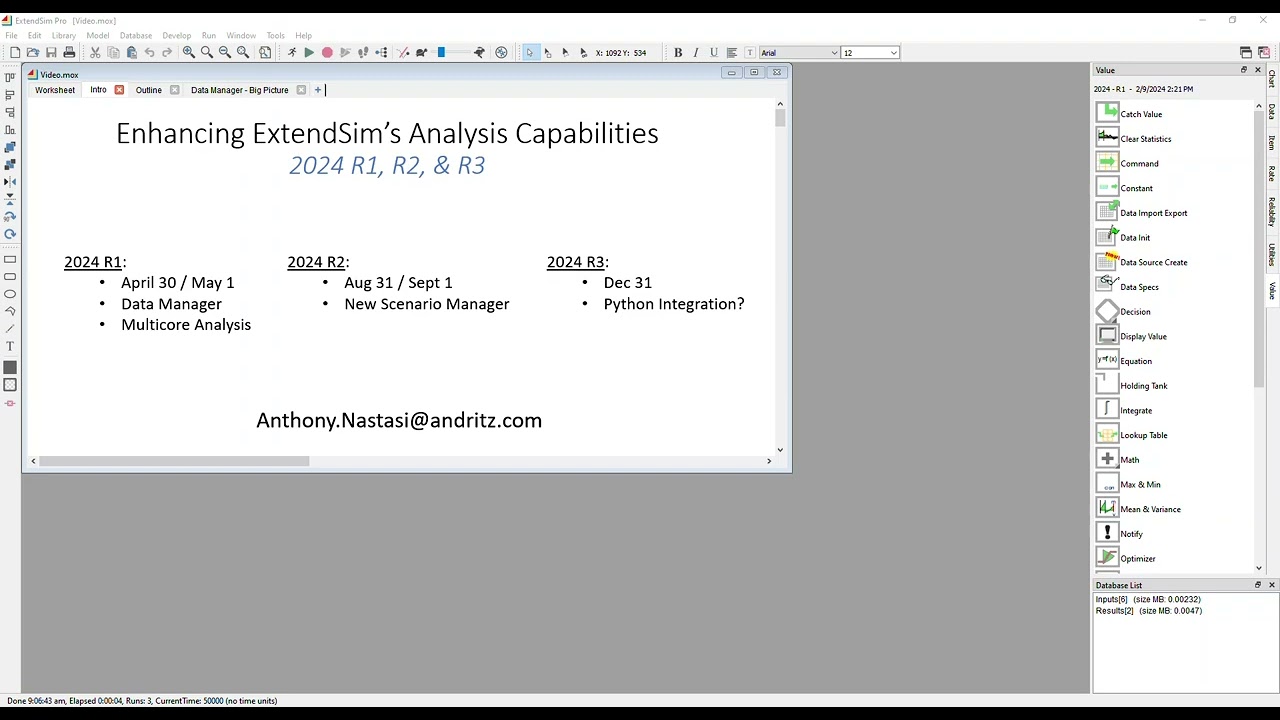Open the Database menu
Screen dimensions: 1280x720
[x=136, y=35]
